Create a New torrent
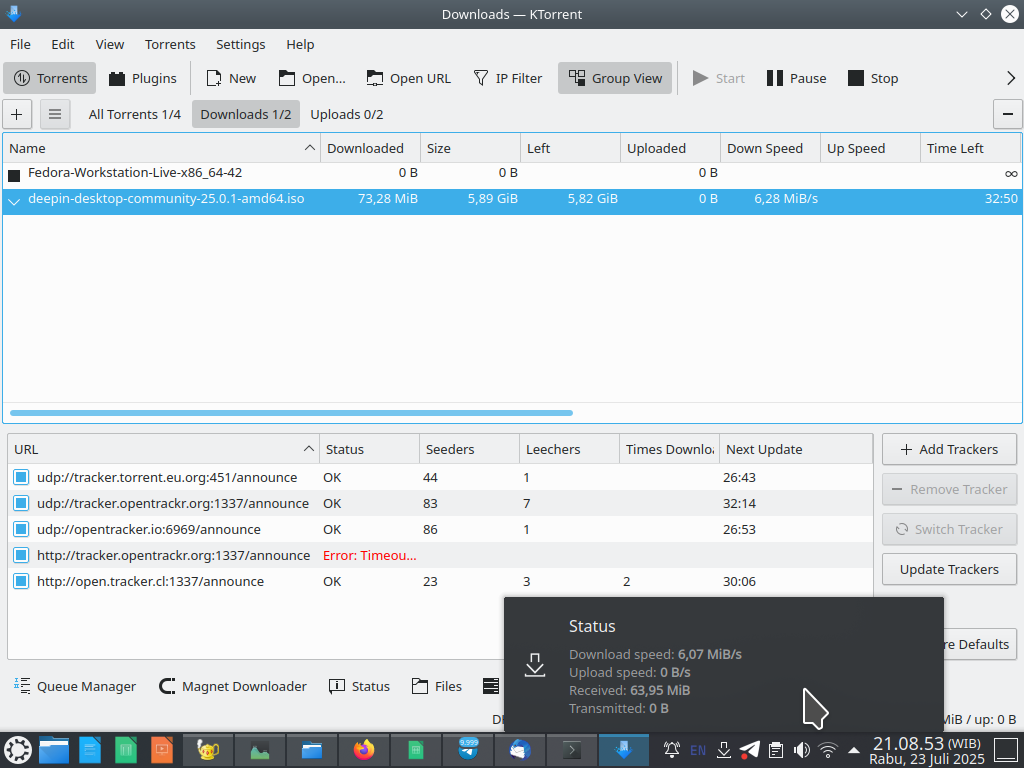This screenshot has height=768, width=1024. tap(231, 78)
